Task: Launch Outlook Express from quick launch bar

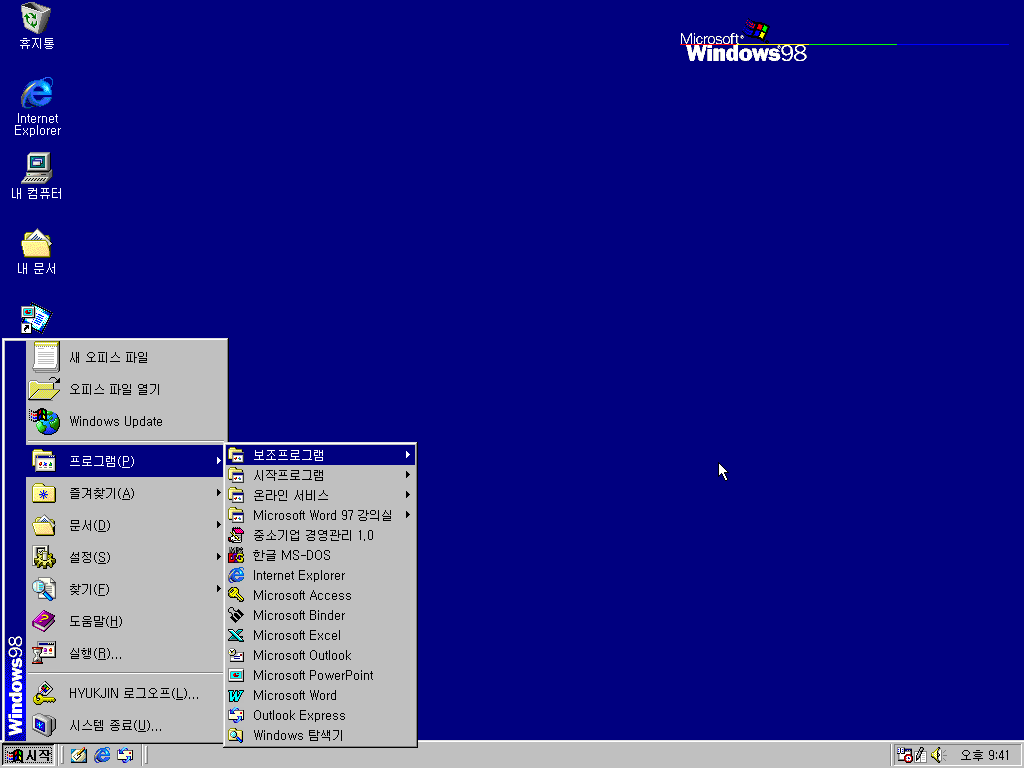Action: [125, 756]
